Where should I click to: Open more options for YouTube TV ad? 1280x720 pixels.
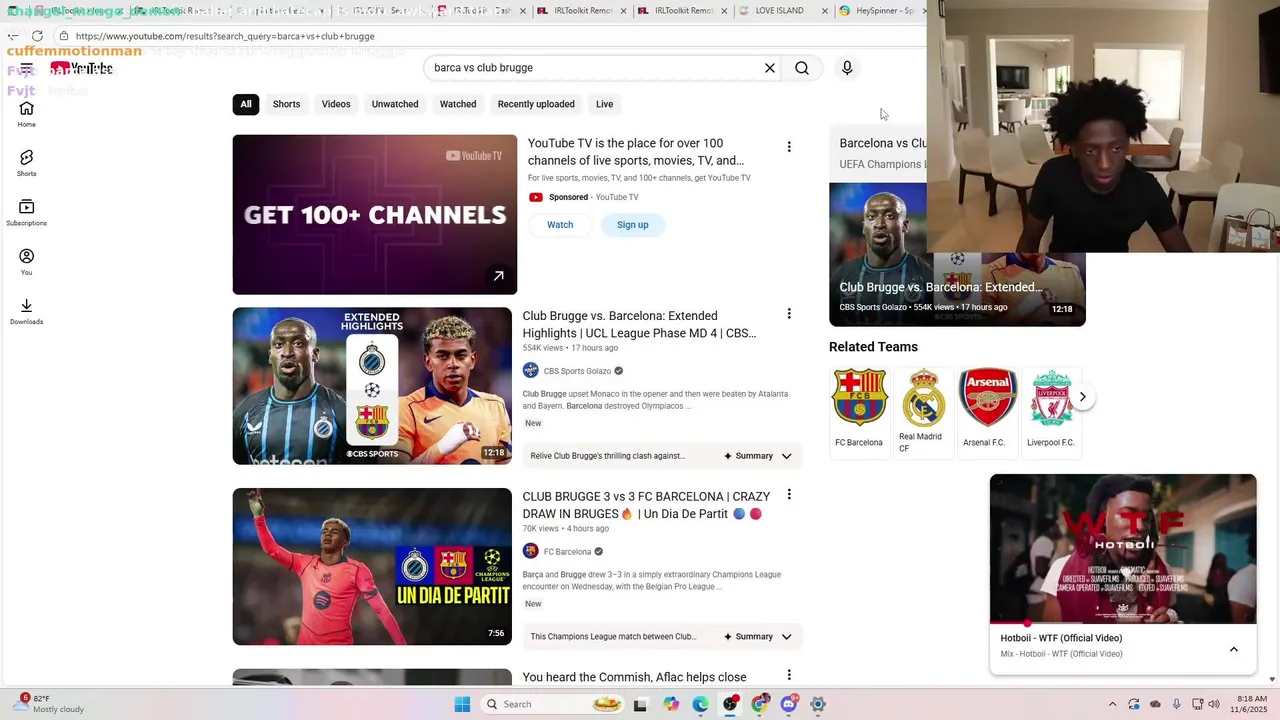pyautogui.click(x=789, y=147)
